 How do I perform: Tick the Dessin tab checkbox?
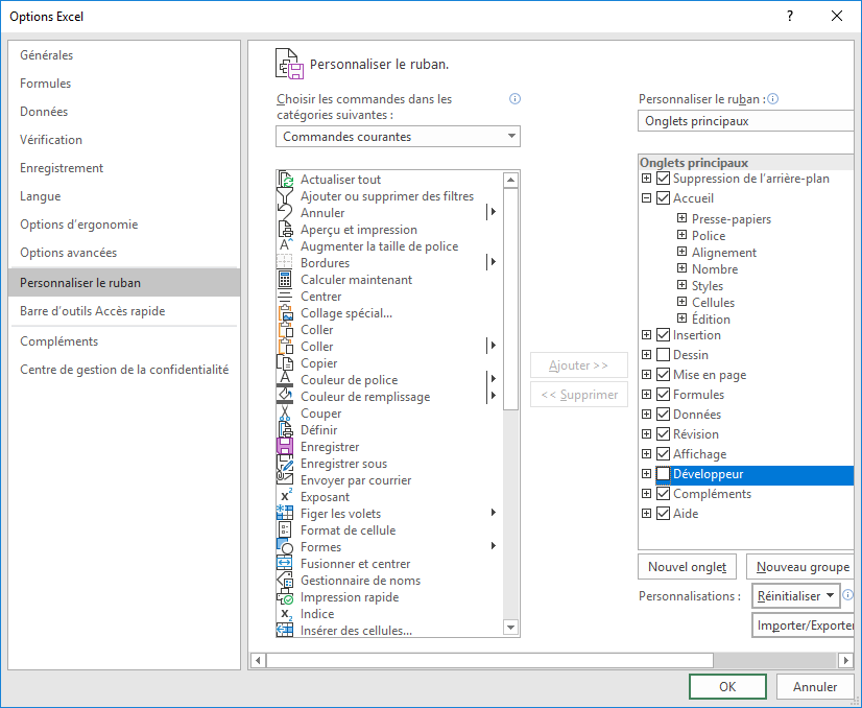(x=664, y=355)
